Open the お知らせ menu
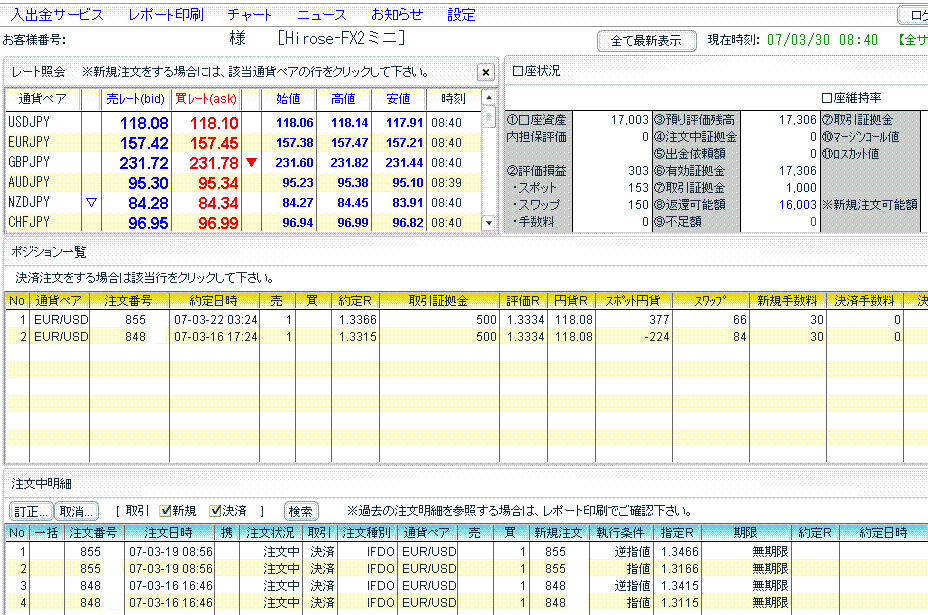The image size is (928, 615). click(397, 15)
